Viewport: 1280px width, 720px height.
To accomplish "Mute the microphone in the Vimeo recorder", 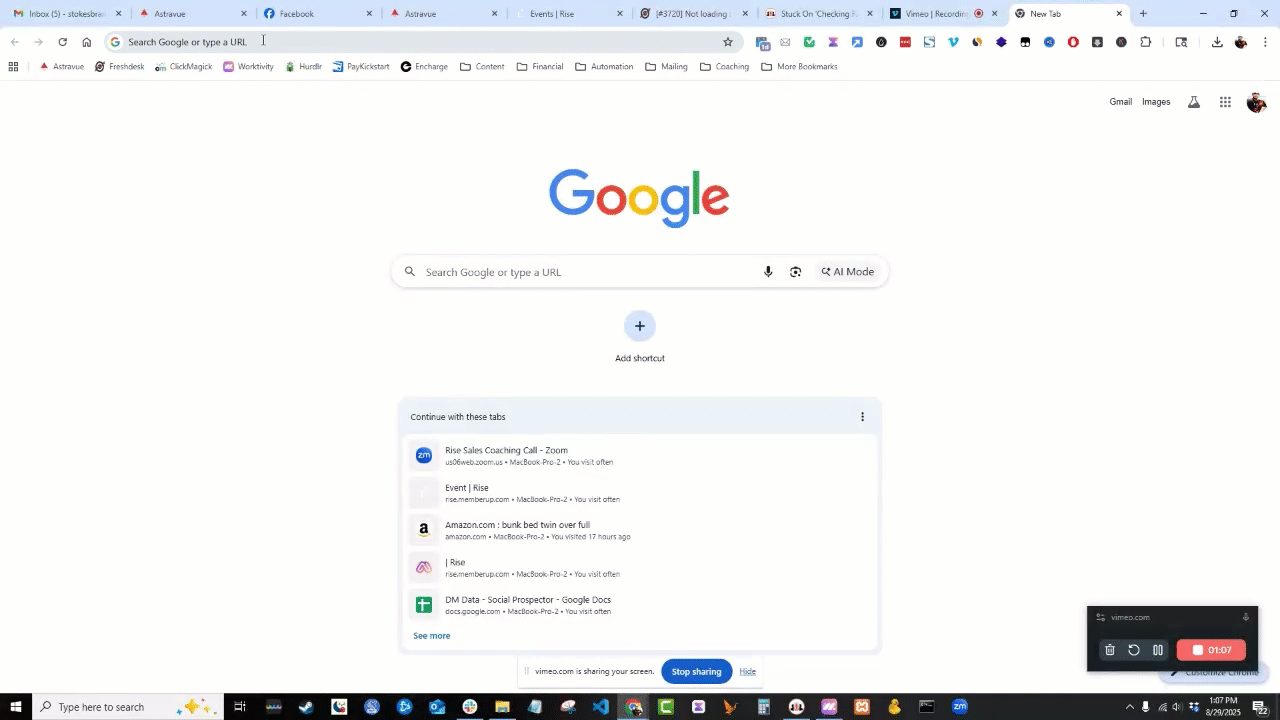I will (x=1246, y=617).
